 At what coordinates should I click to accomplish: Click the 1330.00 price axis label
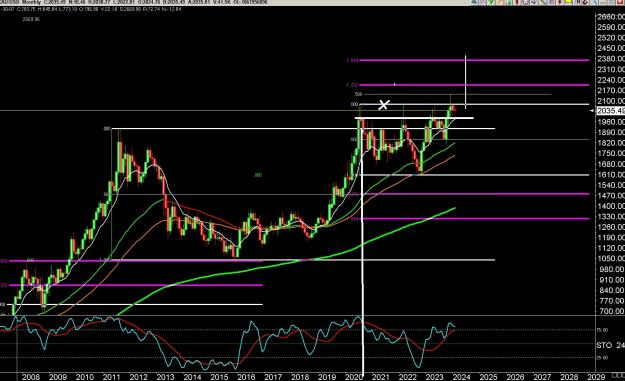point(611,216)
